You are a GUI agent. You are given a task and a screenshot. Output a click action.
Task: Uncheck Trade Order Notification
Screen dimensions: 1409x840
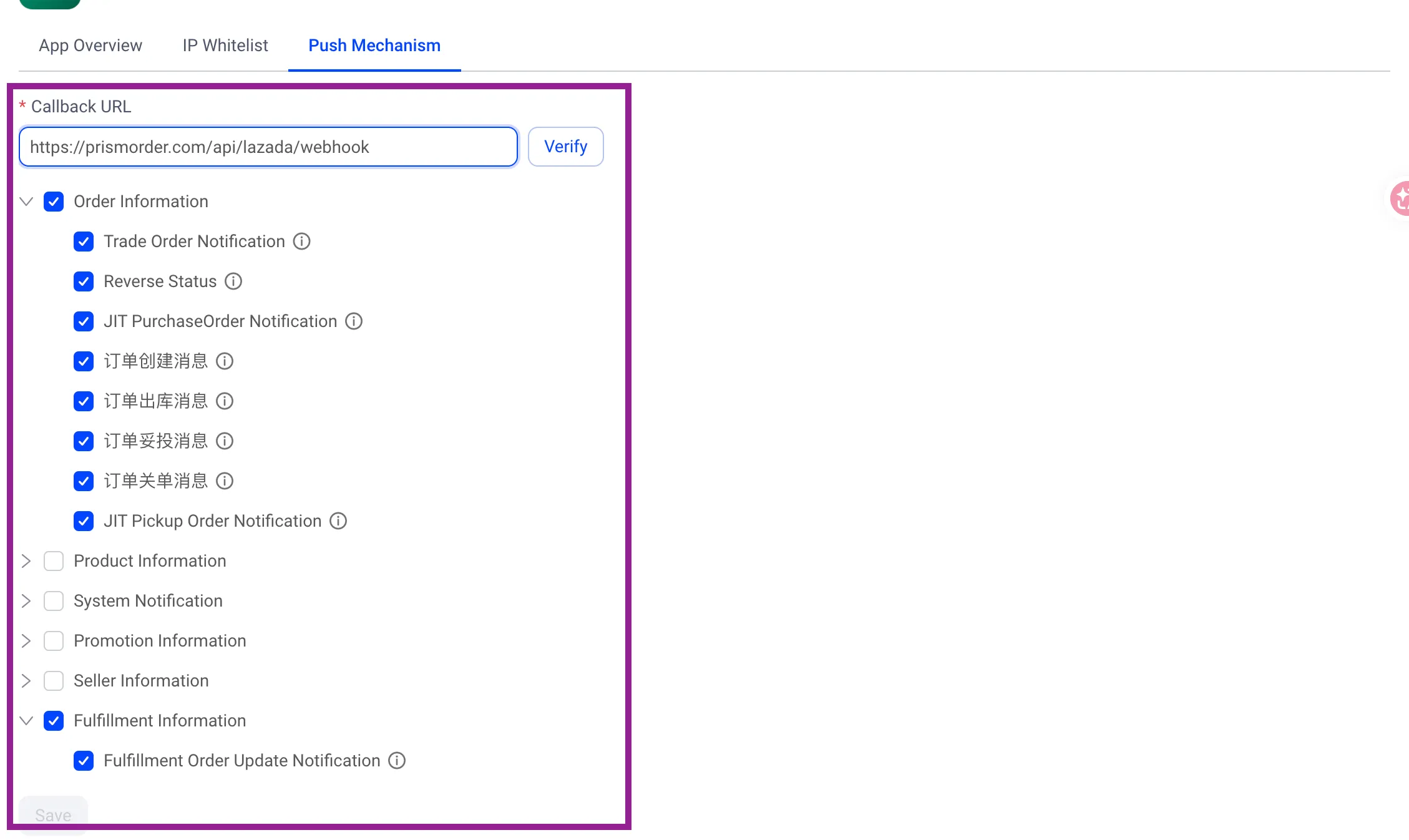[84, 242]
